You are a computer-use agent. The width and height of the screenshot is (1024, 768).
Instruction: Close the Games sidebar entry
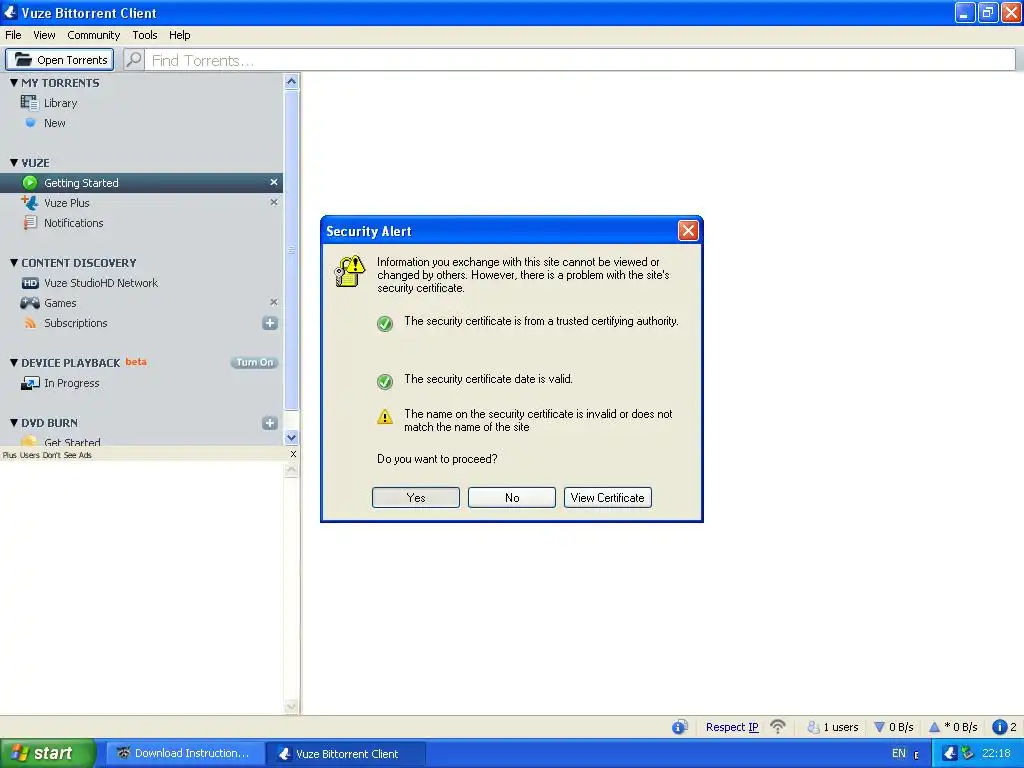point(274,302)
